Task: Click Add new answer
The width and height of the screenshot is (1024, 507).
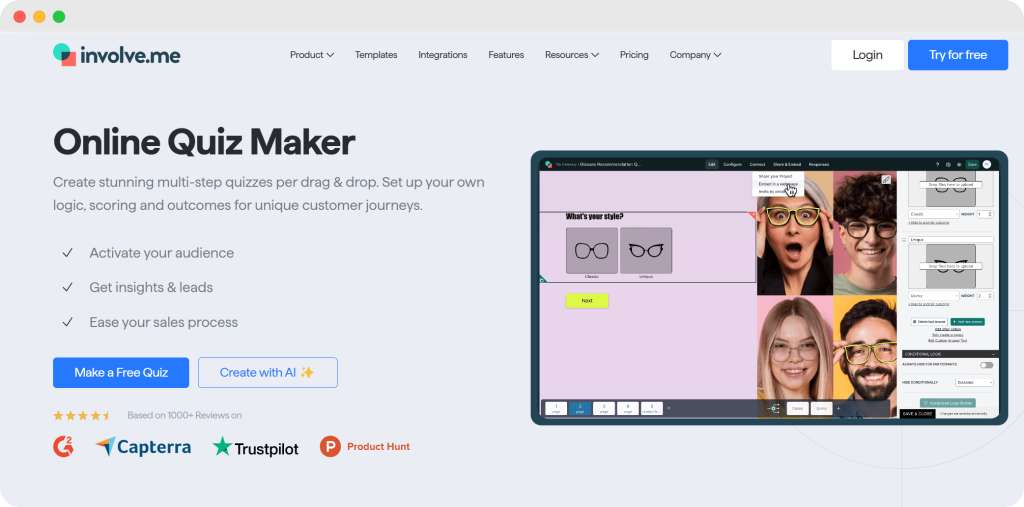Action: (968, 322)
